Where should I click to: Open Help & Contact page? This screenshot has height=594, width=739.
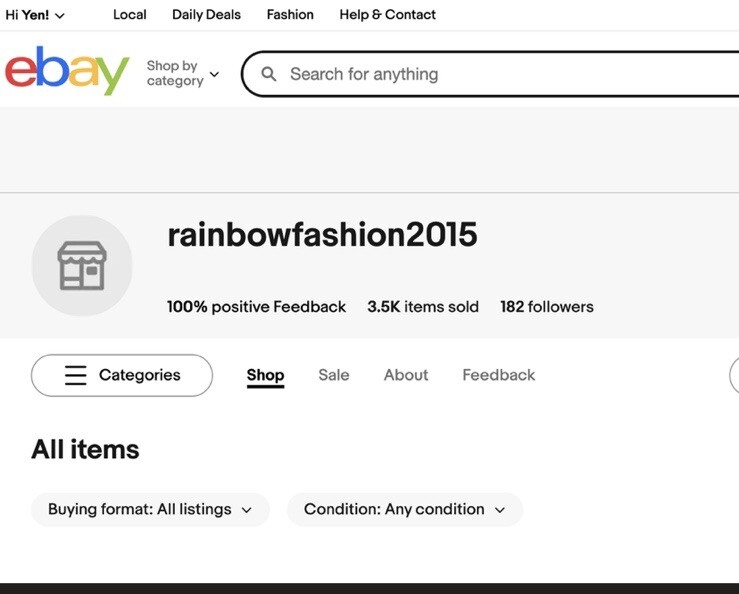tap(387, 15)
